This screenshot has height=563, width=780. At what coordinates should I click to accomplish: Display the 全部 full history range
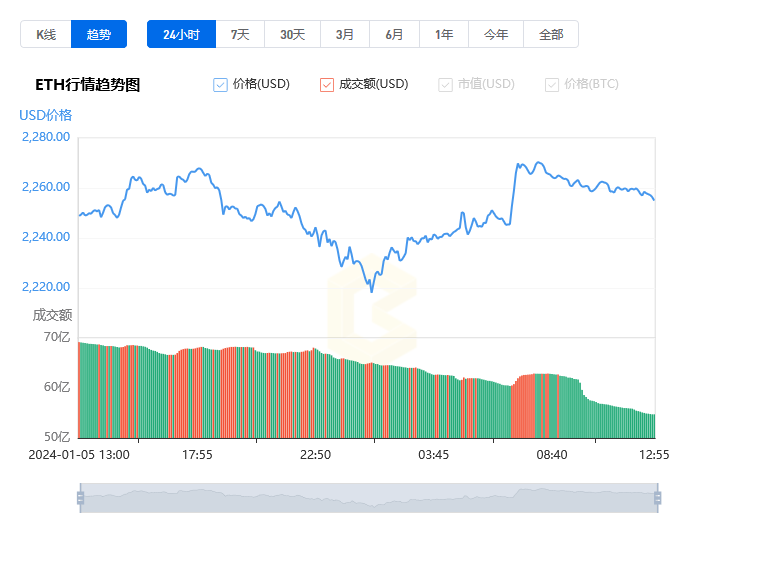click(551, 34)
